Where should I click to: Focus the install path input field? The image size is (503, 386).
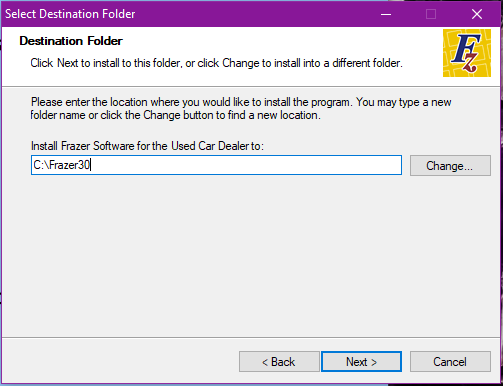click(x=216, y=165)
